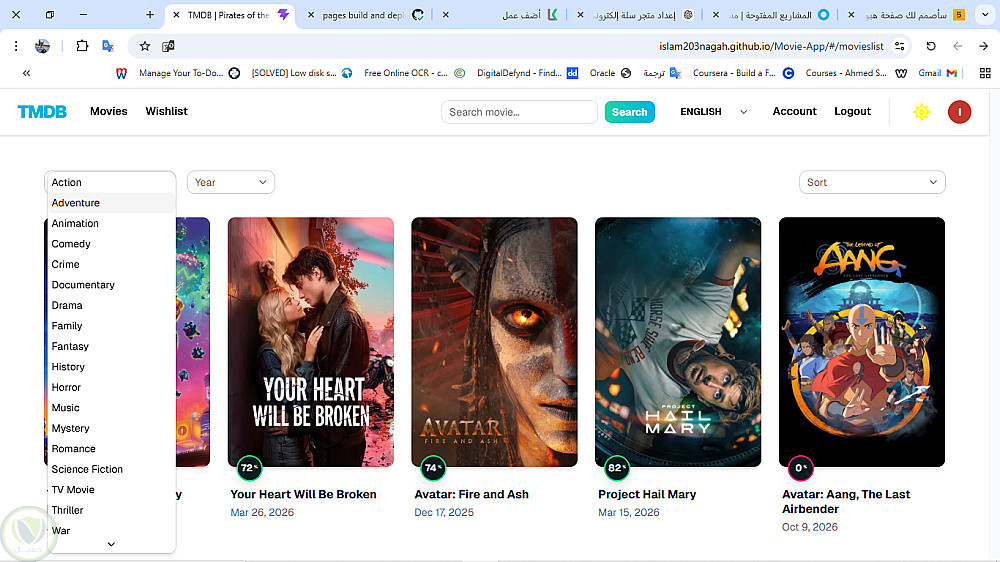Choose Action in genre list
The image size is (1000, 562).
110,182
